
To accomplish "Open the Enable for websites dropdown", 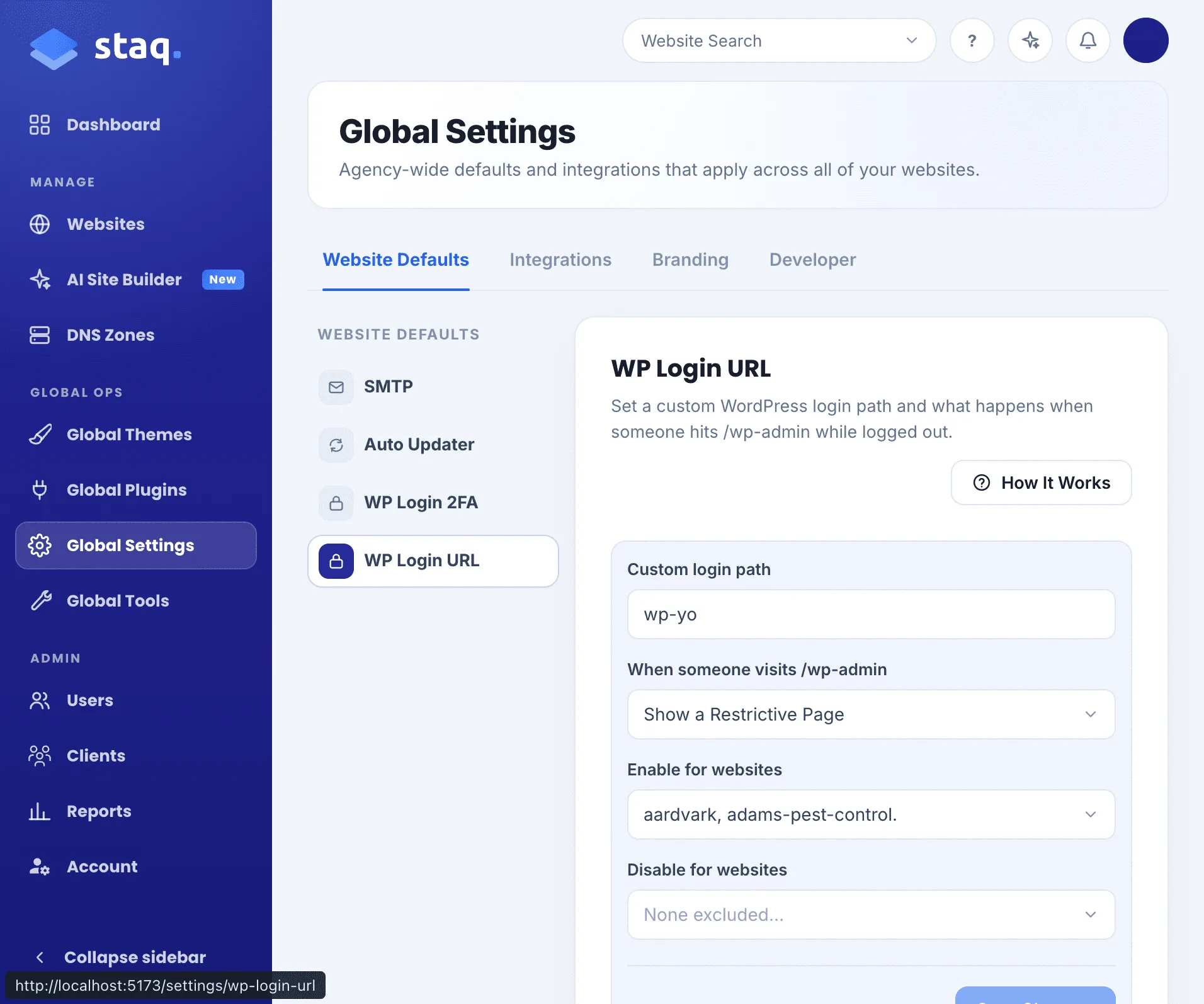I will coord(872,814).
